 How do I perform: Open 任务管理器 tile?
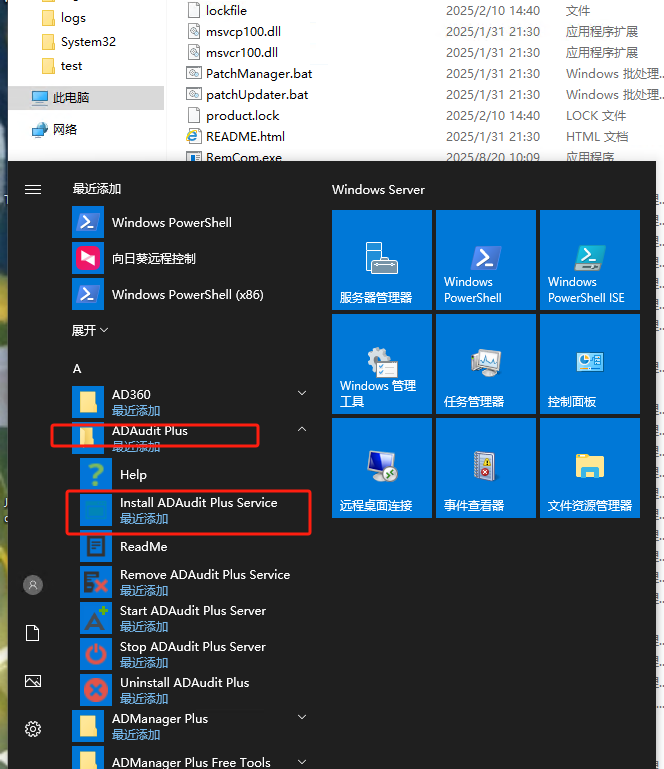coord(485,364)
